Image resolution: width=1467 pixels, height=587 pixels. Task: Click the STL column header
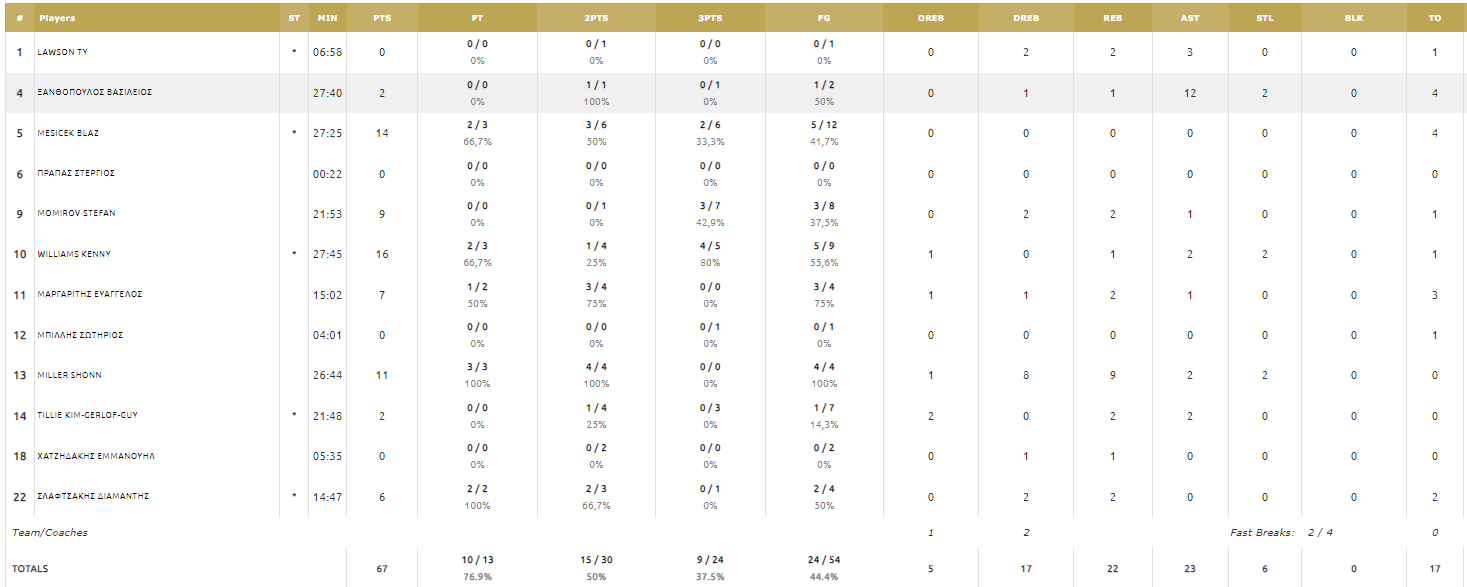point(1265,18)
